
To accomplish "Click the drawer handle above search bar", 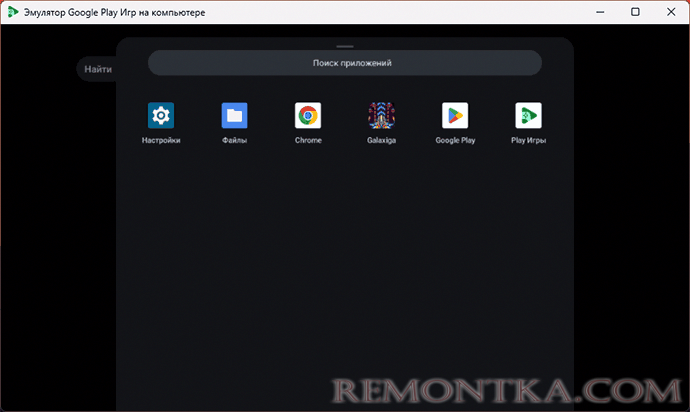I will point(345,46).
